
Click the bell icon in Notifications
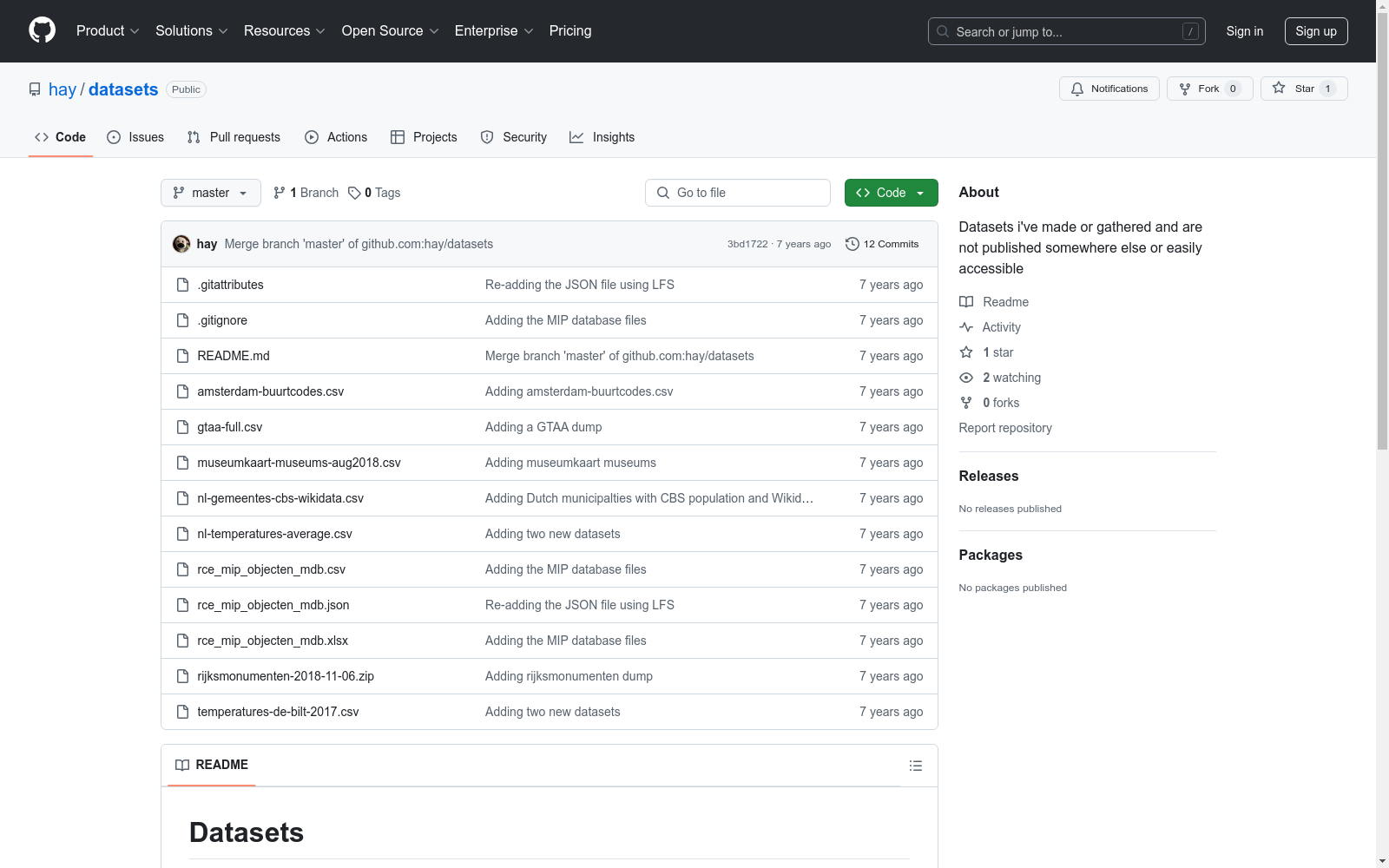(1077, 89)
